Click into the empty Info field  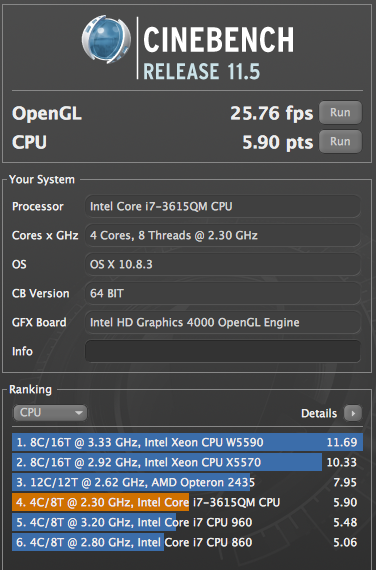tap(223, 351)
